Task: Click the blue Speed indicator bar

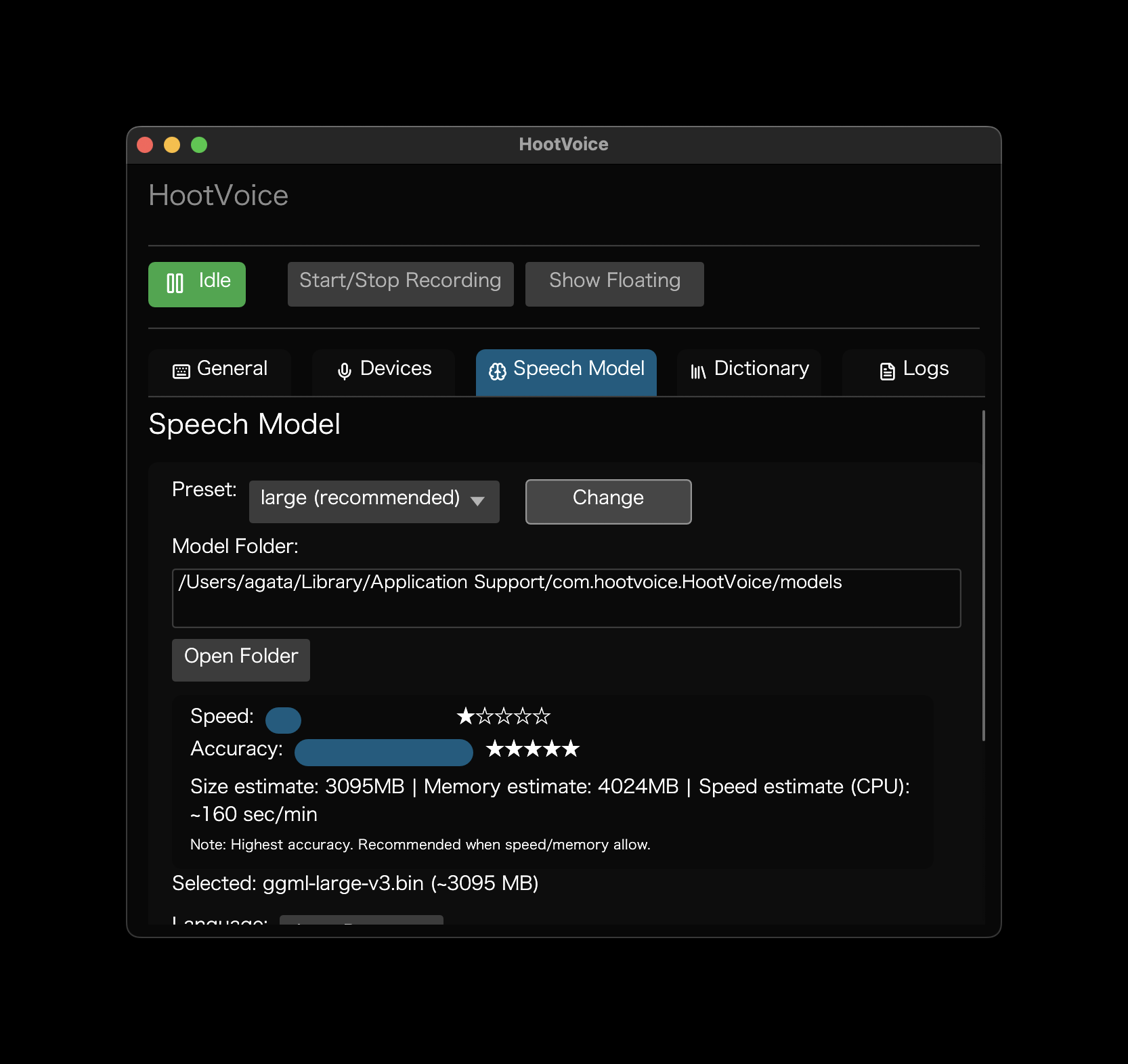Action: [283, 720]
